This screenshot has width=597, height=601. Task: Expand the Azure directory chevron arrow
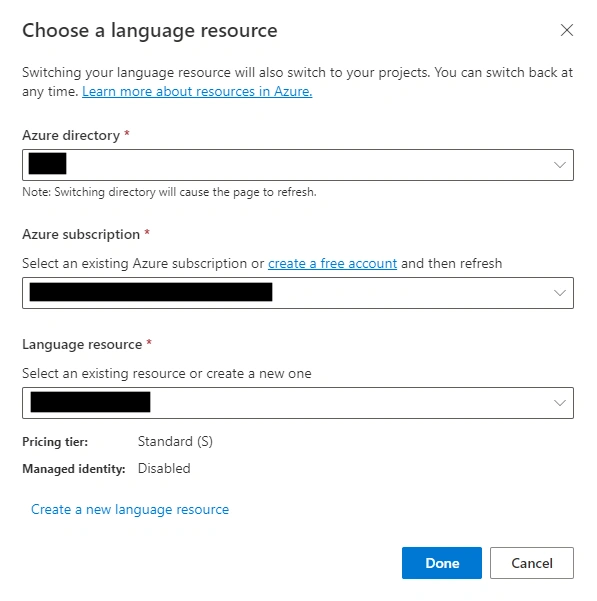[x=560, y=165]
